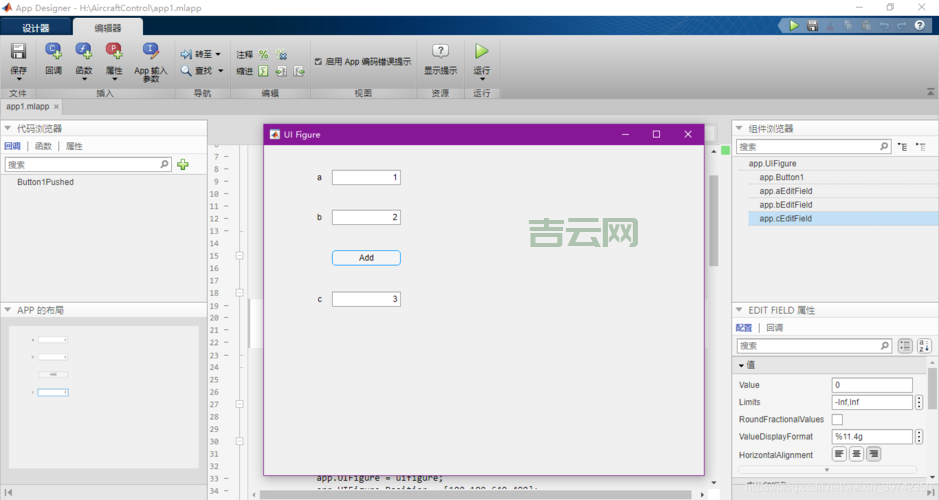Click the decrease indent icon
Viewport: 939px width, 500px height.
(299, 71)
